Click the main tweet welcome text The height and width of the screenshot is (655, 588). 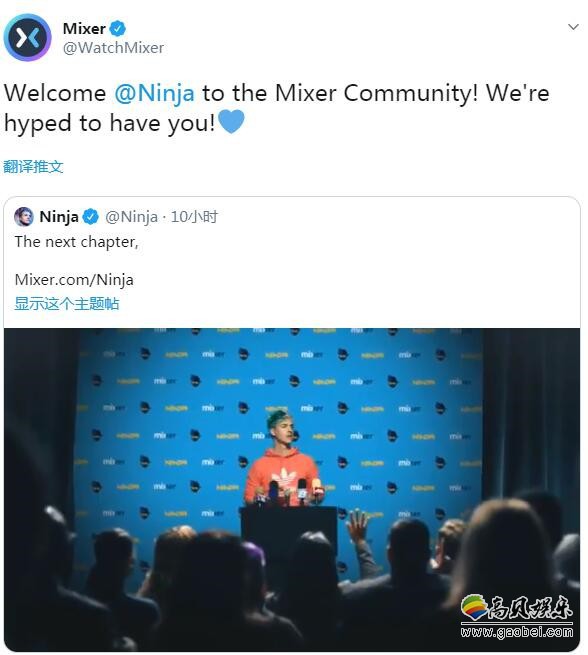[x=276, y=108]
